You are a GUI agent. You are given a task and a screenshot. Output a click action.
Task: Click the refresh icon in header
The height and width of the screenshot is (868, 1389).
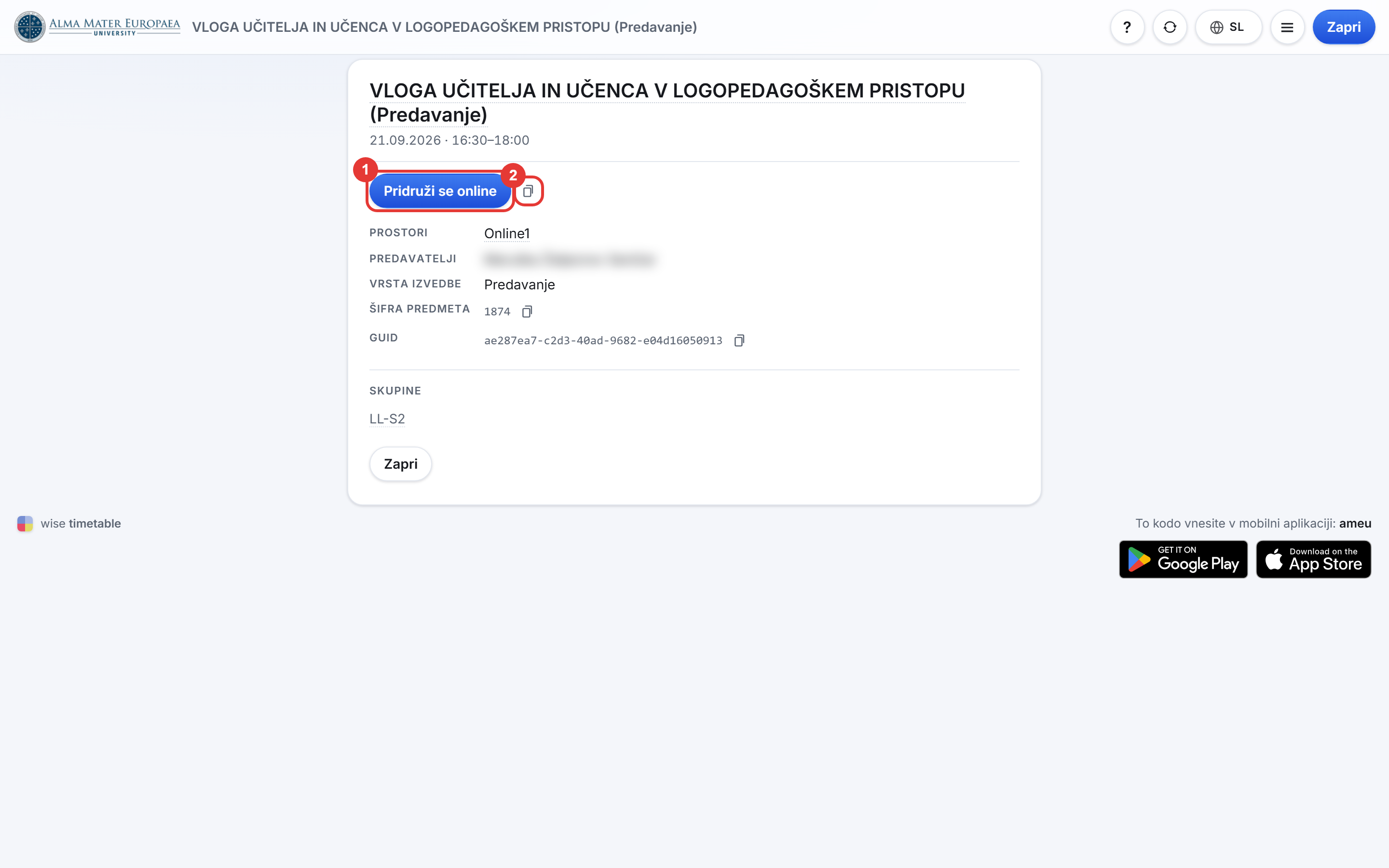(x=1170, y=27)
